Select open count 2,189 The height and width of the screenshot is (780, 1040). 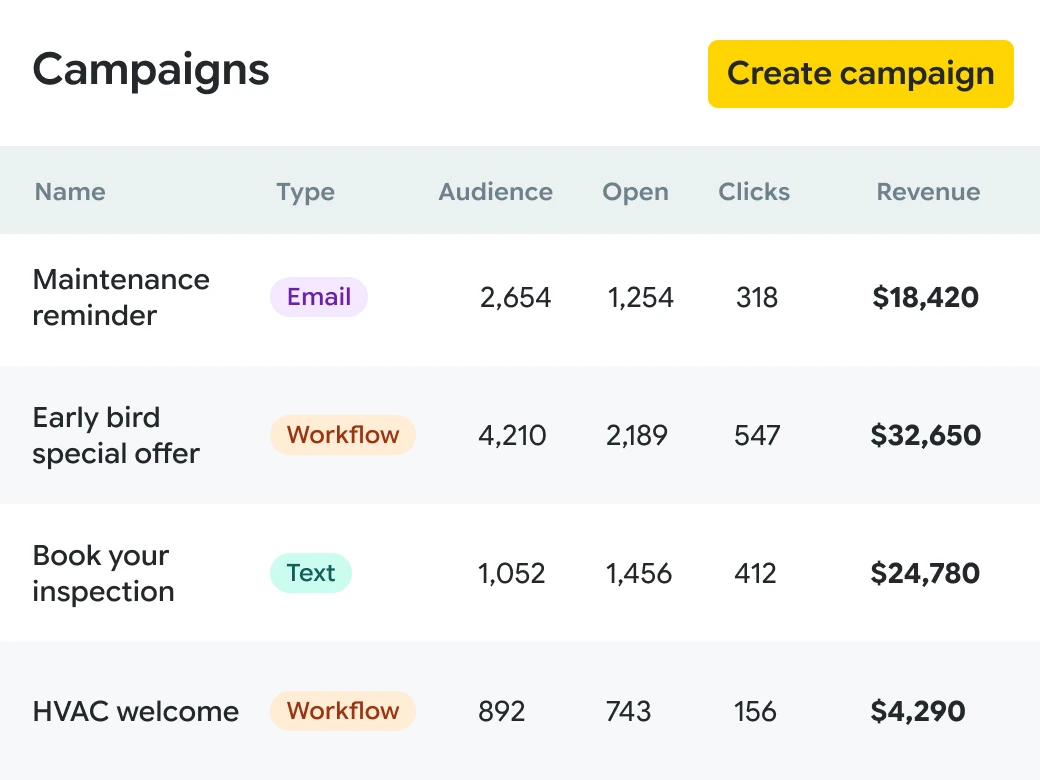pyautogui.click(x=637, y=435)
